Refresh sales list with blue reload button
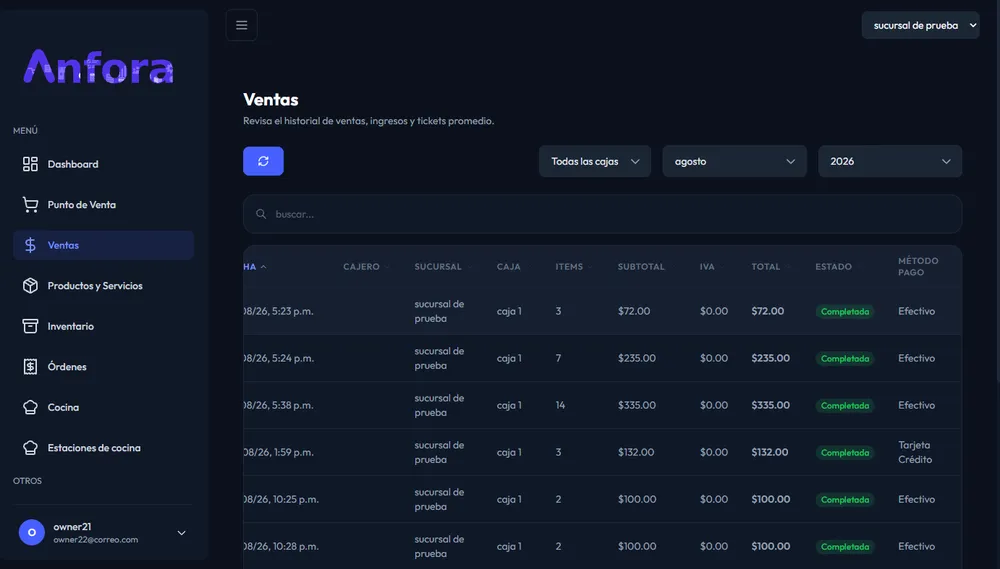The width and height of the screenshot is (1000, 569). click(263, 161)
